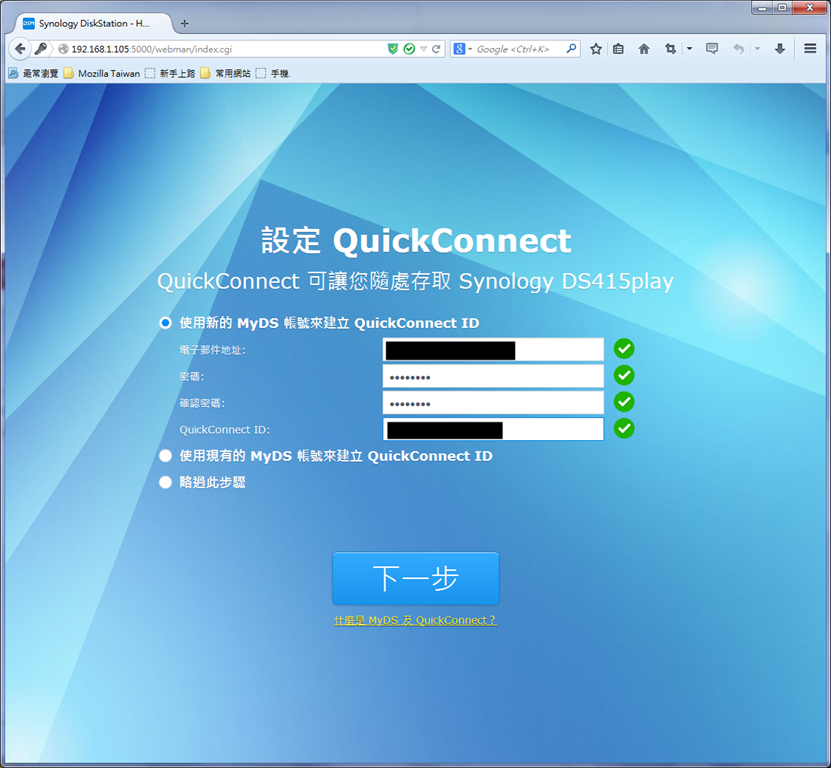Screen dimensions: 831x768
Task: Click the 下一步 next button
Action: click(416, 578)
